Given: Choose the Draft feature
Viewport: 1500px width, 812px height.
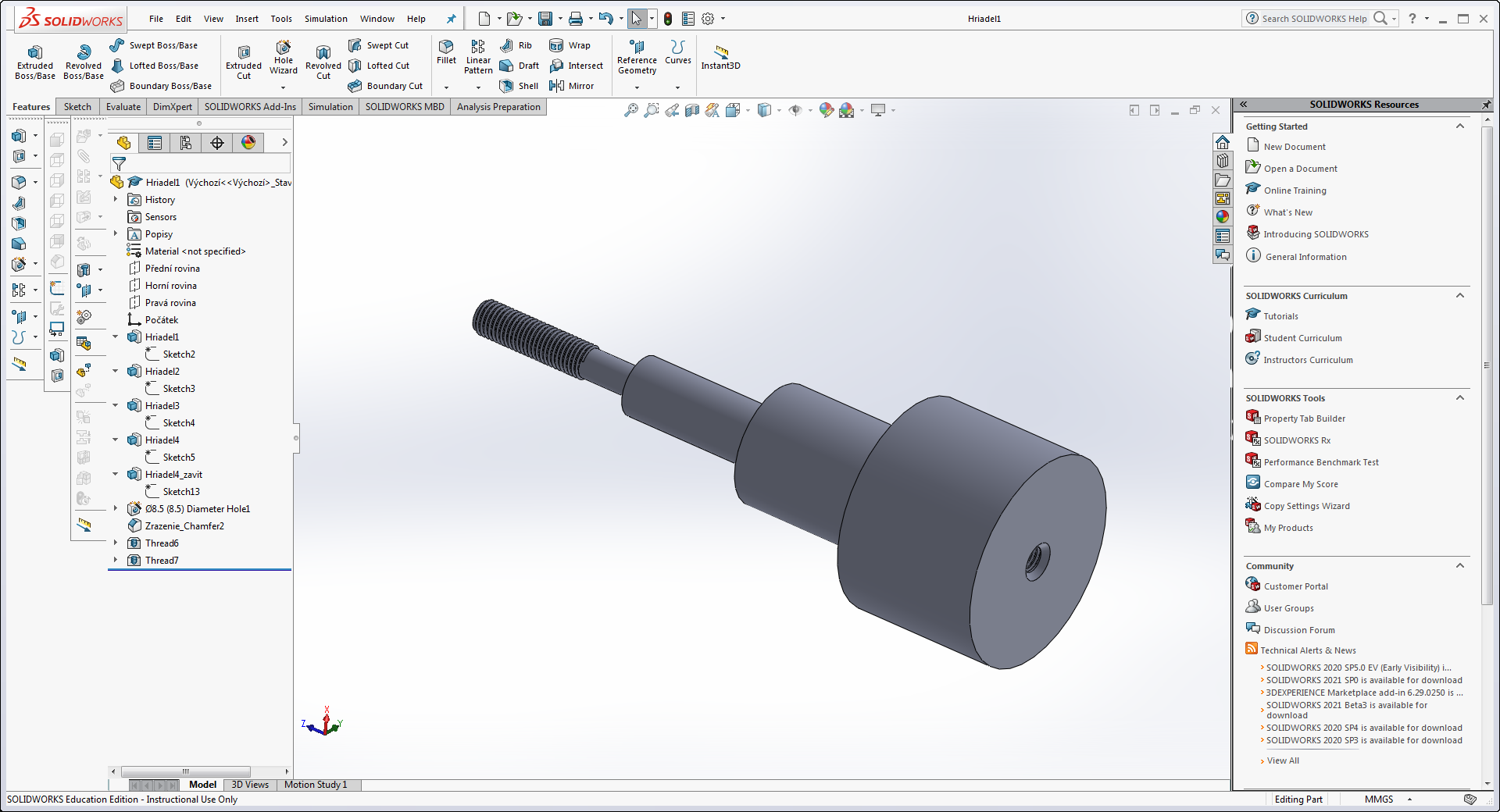Looking at the screenshot, I should click(520, 66).
